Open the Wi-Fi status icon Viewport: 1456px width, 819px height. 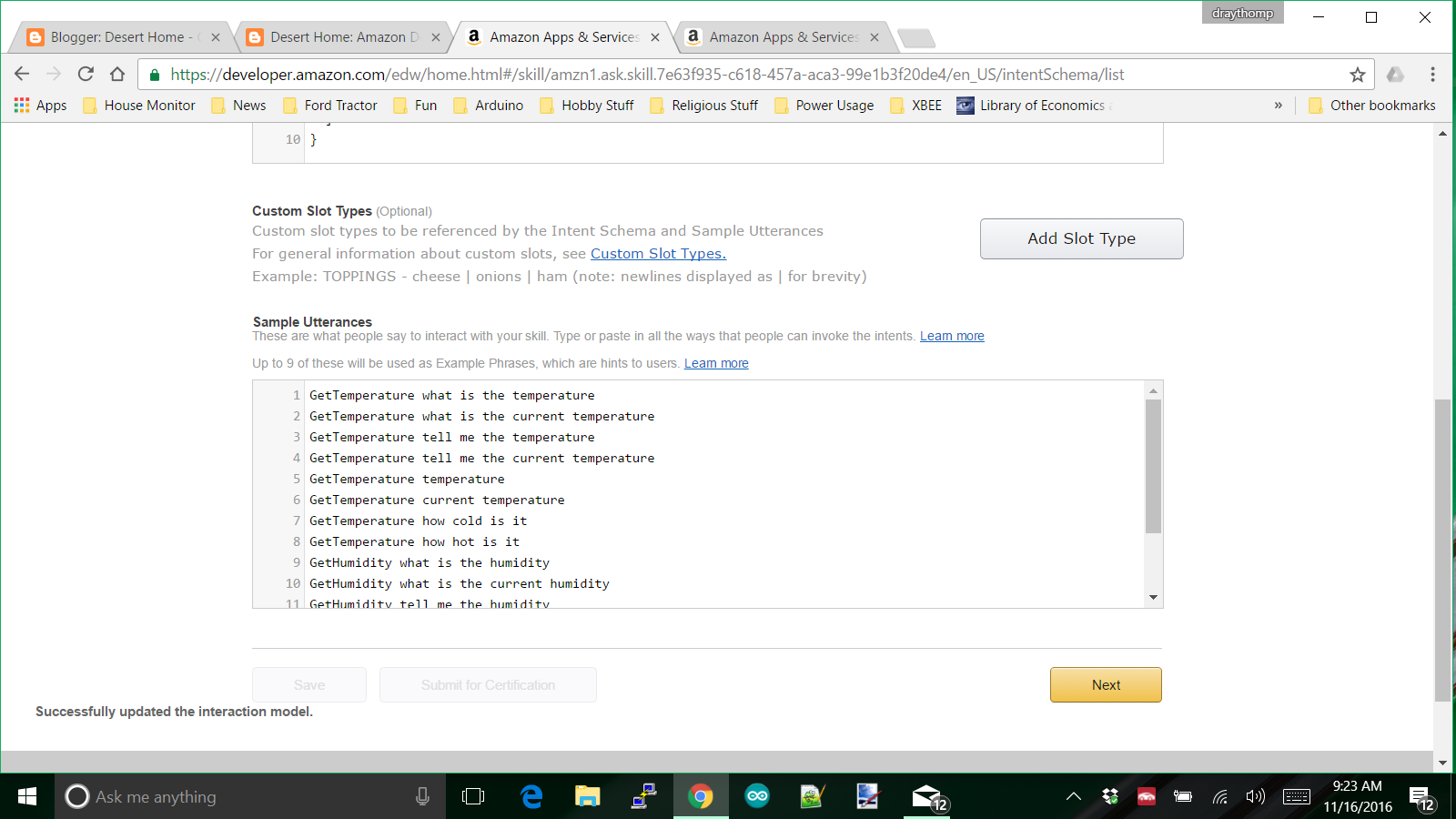coord(1219,796)
